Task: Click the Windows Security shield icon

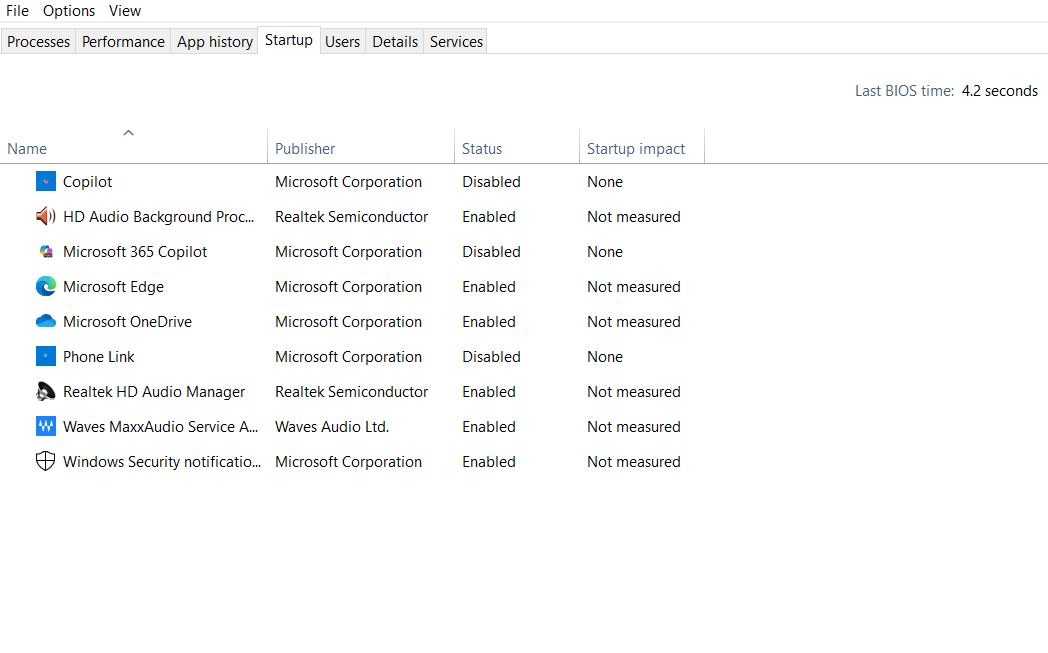Action: click(x=45, y=461)
